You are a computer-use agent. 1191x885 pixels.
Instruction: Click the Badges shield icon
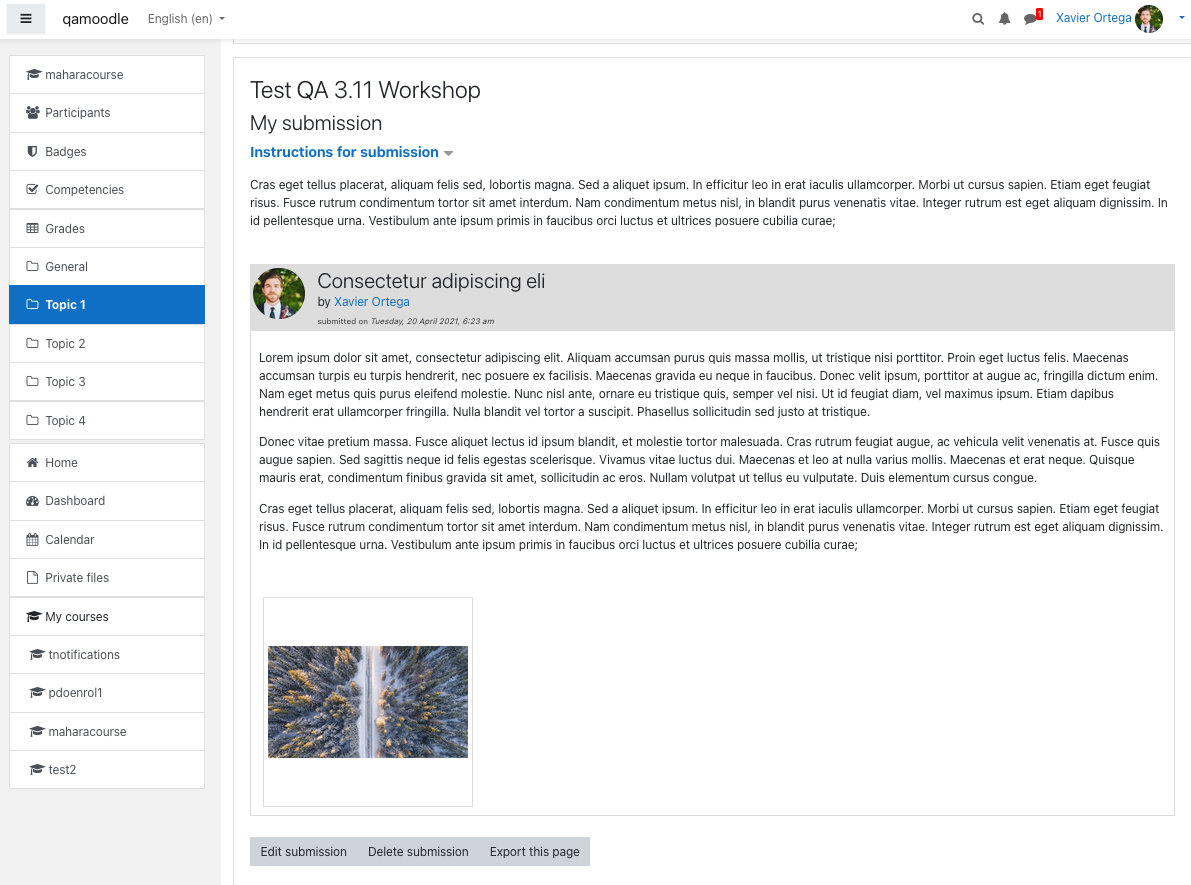[32, 151]
